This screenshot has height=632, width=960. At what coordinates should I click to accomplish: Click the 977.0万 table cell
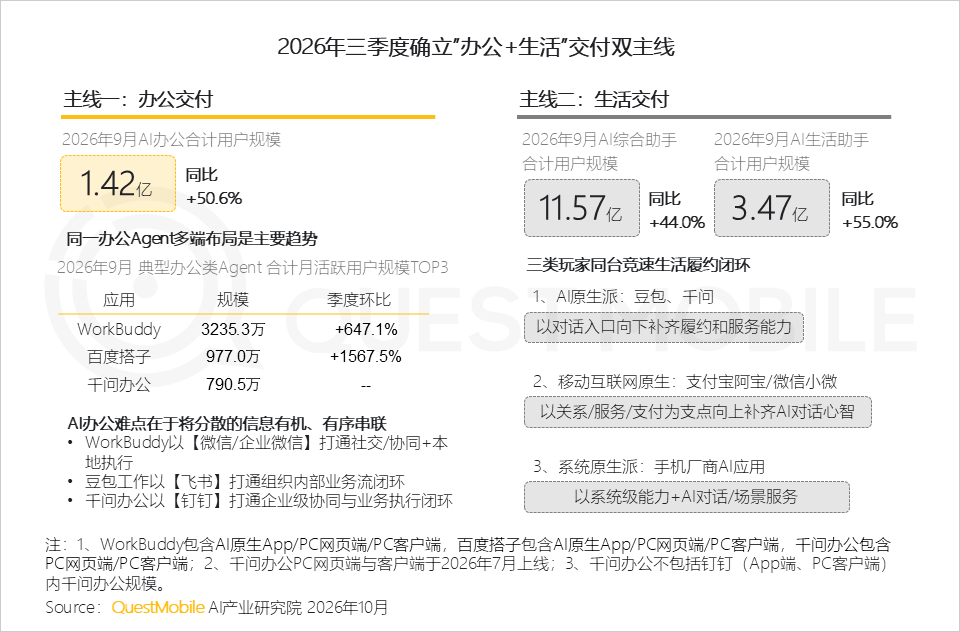(x=233, y=356)
